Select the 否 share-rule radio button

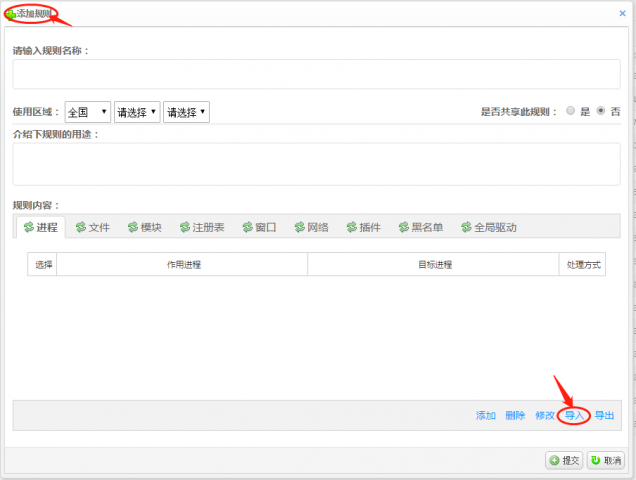(x=601, y=112)
